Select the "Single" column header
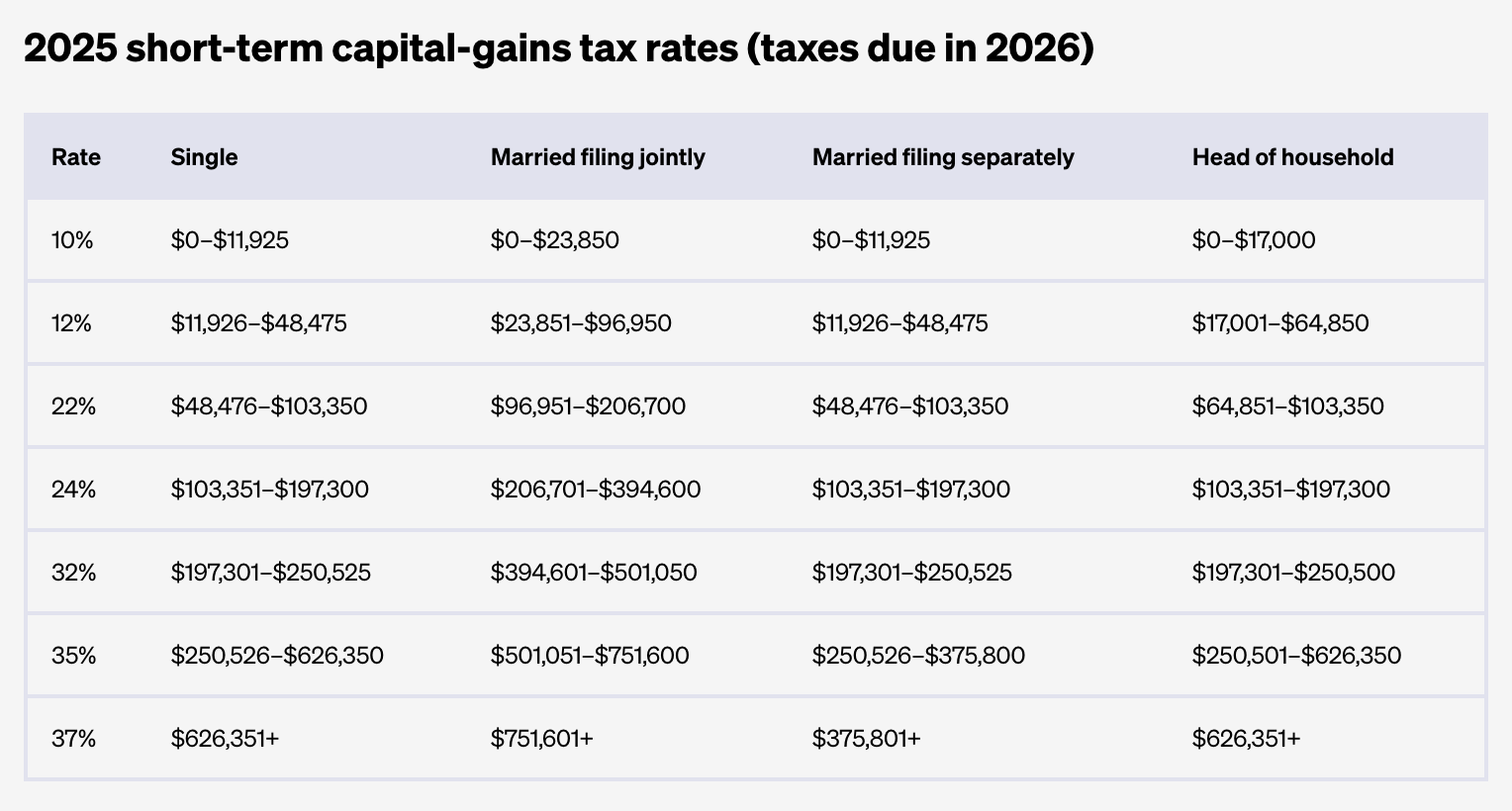Image resolution: width=1512 pixels, height=811 pixels. click(204, 157)
